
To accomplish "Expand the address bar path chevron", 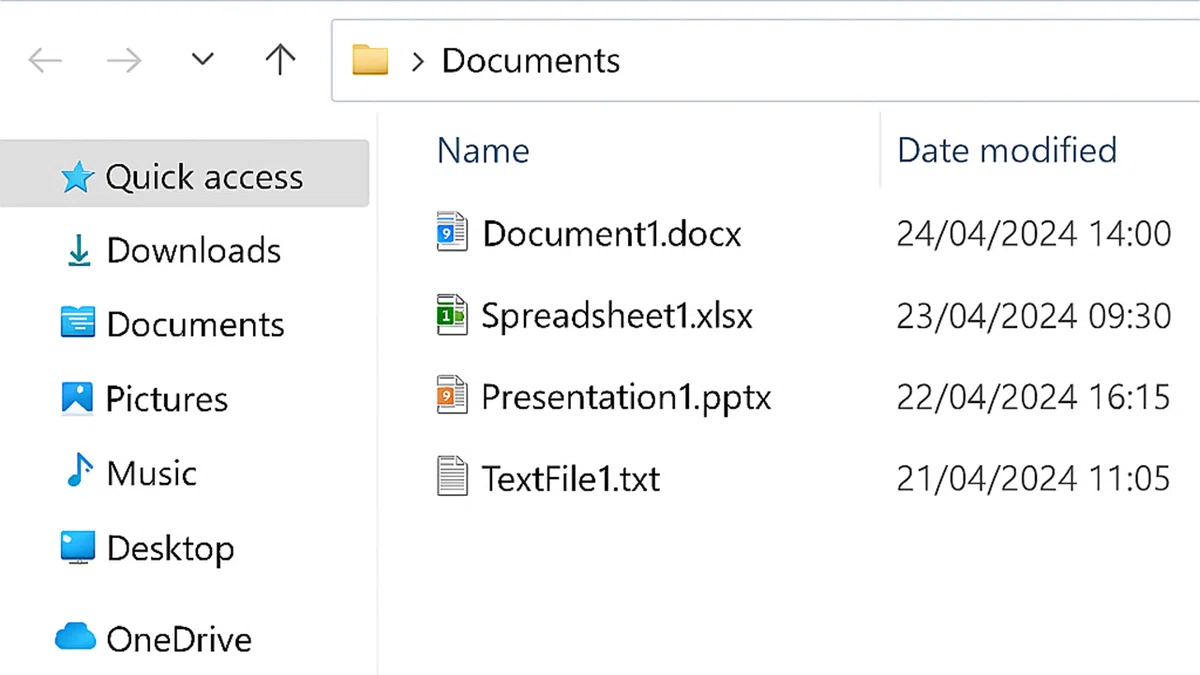I will pyautogui.click(x=418, y=62).
